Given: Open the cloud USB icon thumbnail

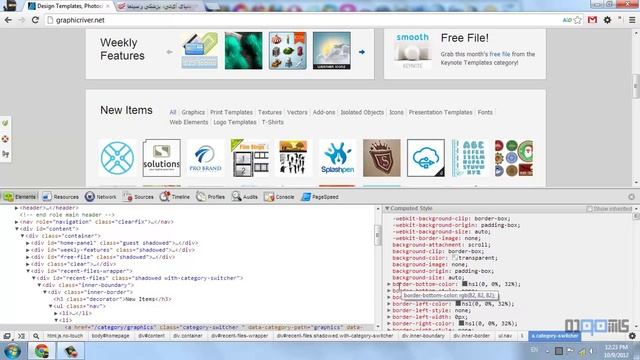Looking at the screenshot, I should point(426,158).
